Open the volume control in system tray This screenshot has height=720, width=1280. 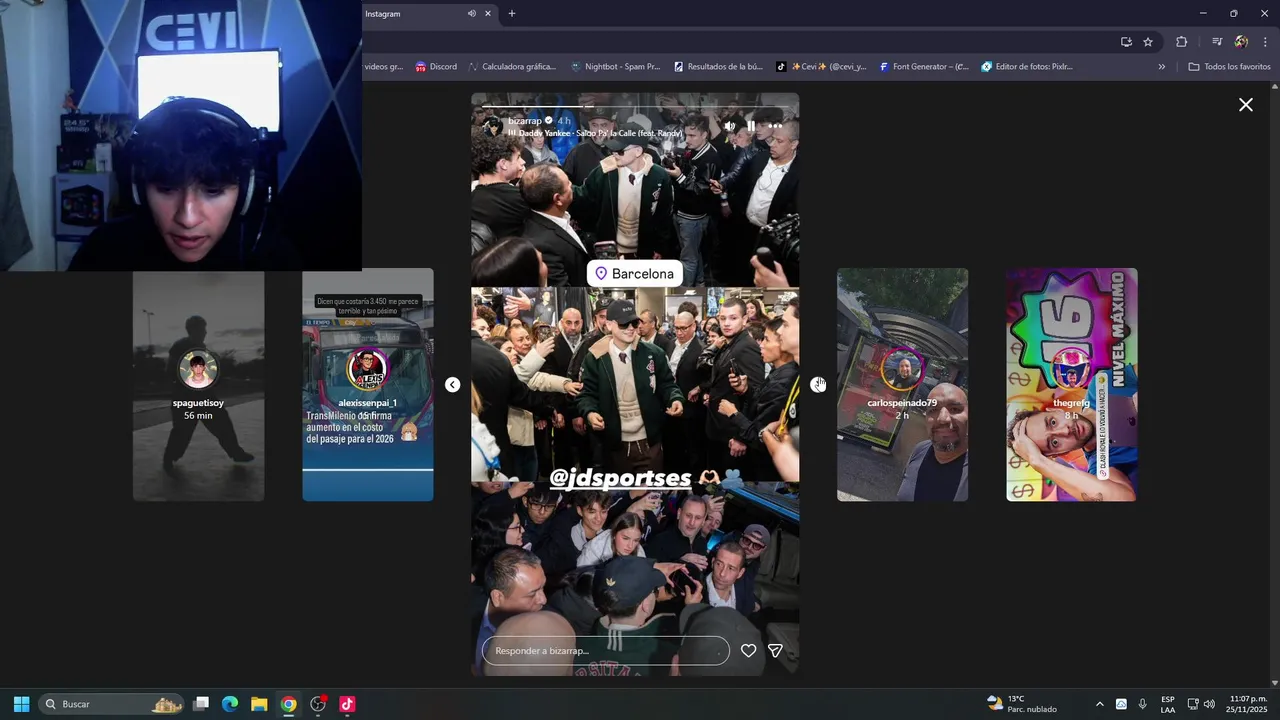tap(1210, 704)
